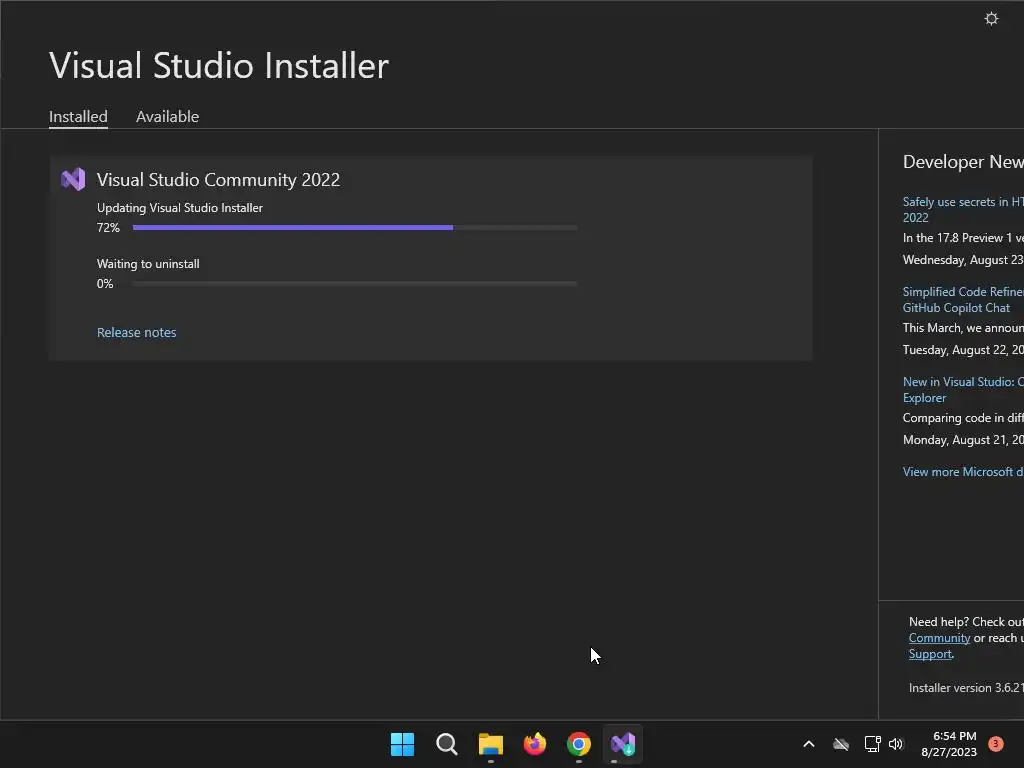Screen dimensions: 1024x768
Task: Click Visual Studio Installer taskbar icon
Action: click(623, 744)
